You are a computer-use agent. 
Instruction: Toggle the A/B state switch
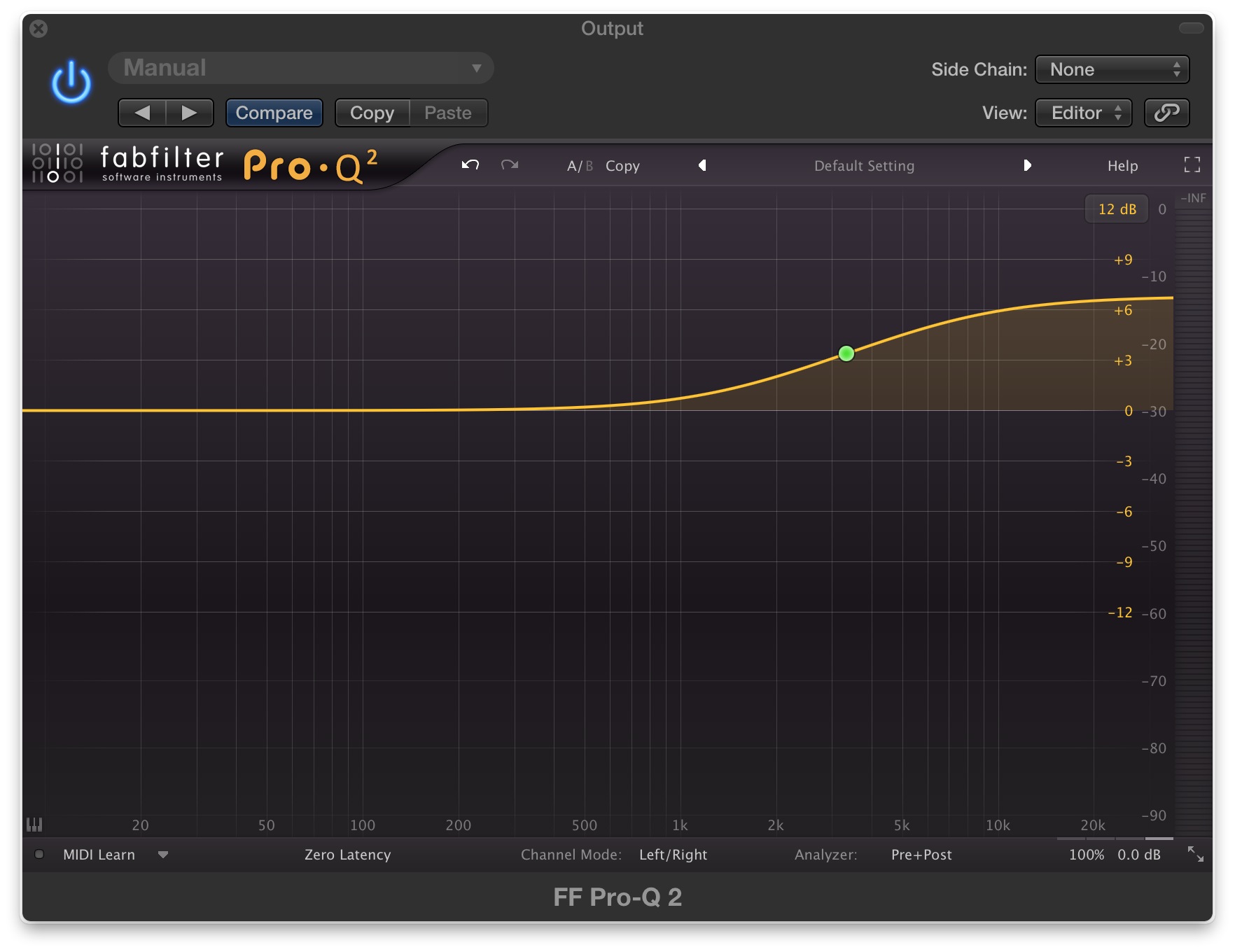580,166
